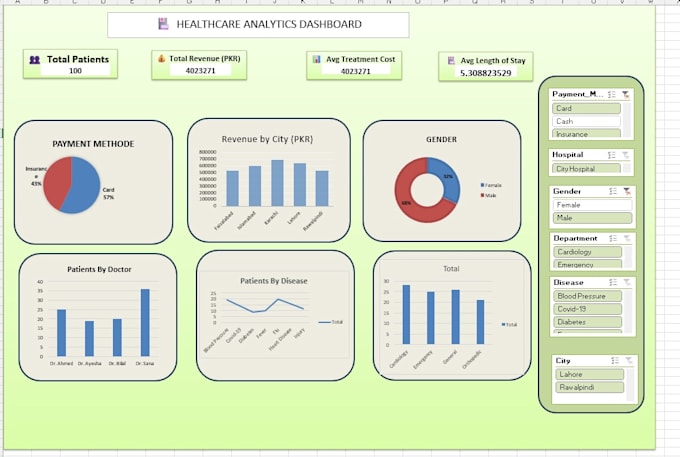Image resolution: width=680 pixels, height=457 pixels.
Task: Click the red Insurance pie slice
Action: click(x=56, y=180)
